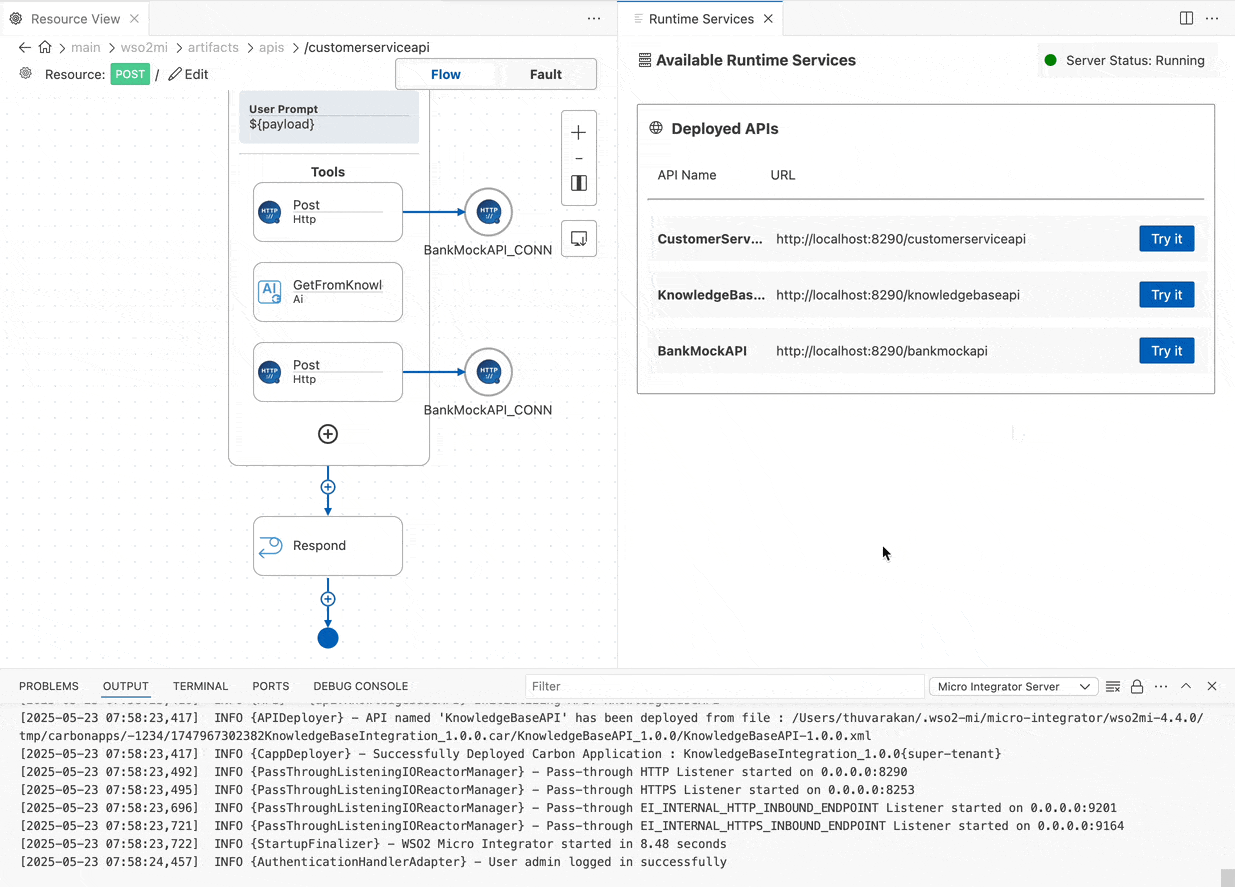Try it for CustomerServ... API
This screenshot has height=887, width=1235.
[1167, 239]
